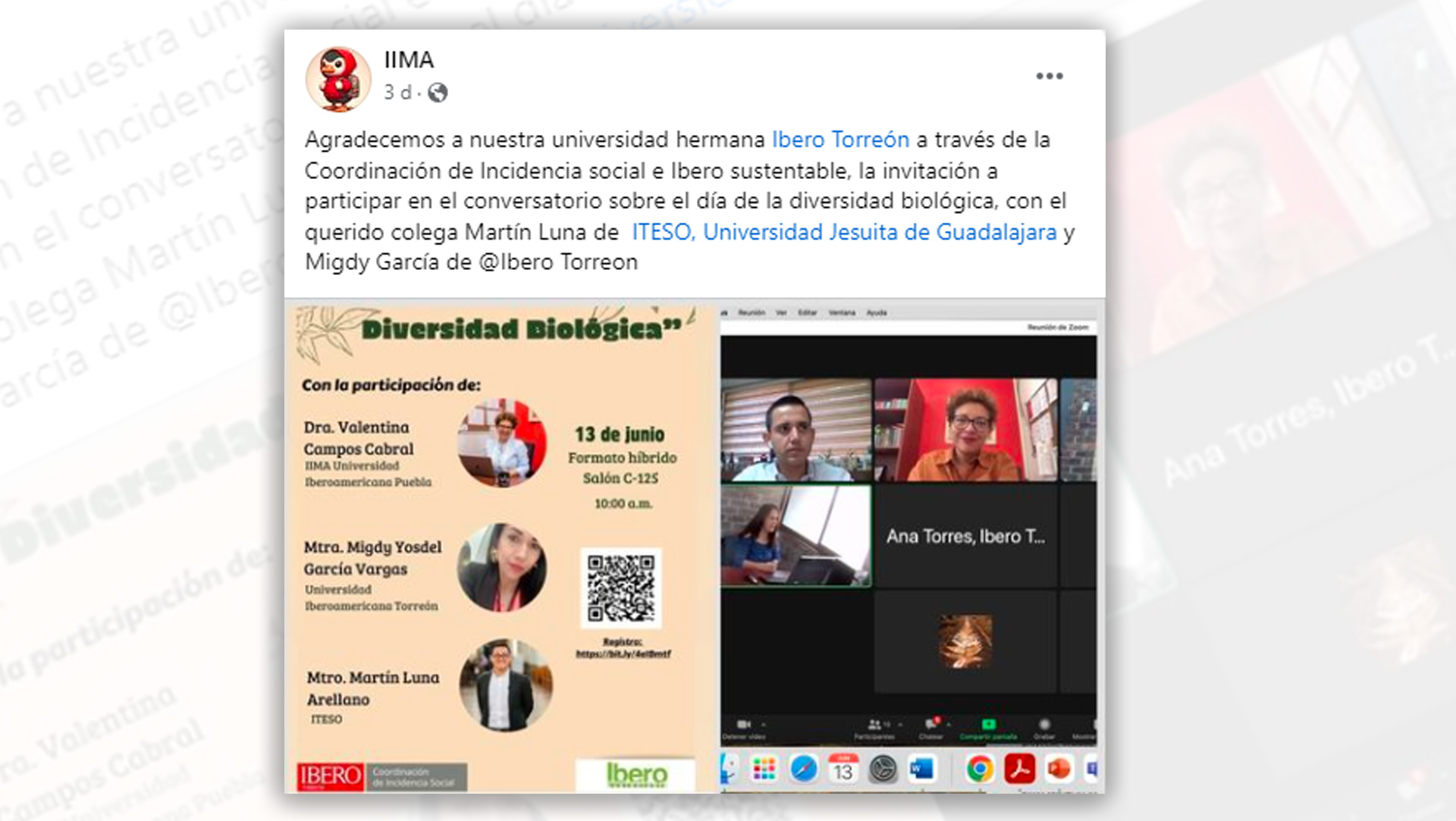Click the 'Salón C-125' text

pyautogui.click(x=620, y=478)
